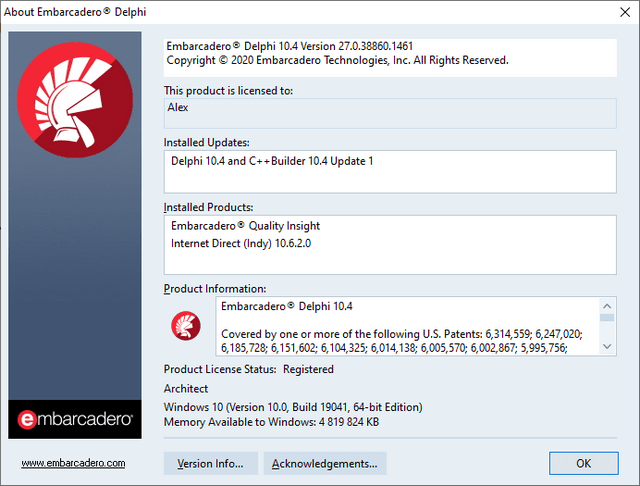The height and width of the screenshot is (486, 640).
Task: Click the patent numbers line starting 6,185,728
Action: tap(394, 348)
